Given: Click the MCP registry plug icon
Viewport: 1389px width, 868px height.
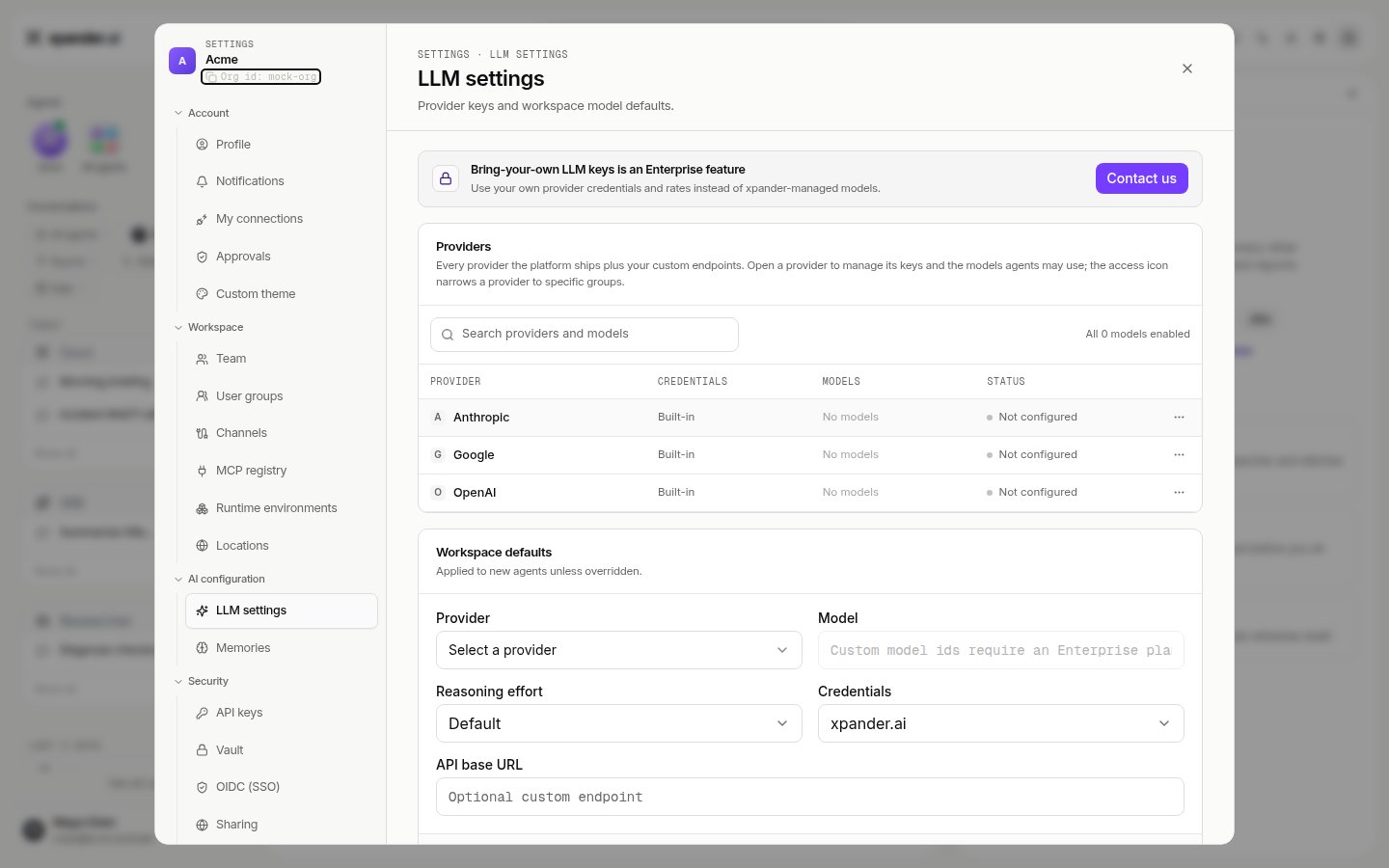Looking at the screenshot, I should (202, 471).
